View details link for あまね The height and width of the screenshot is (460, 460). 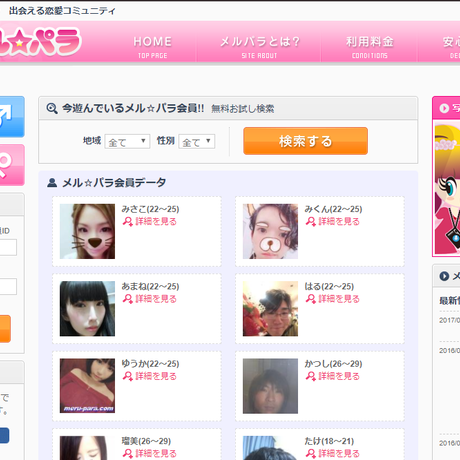click(149, 299)
